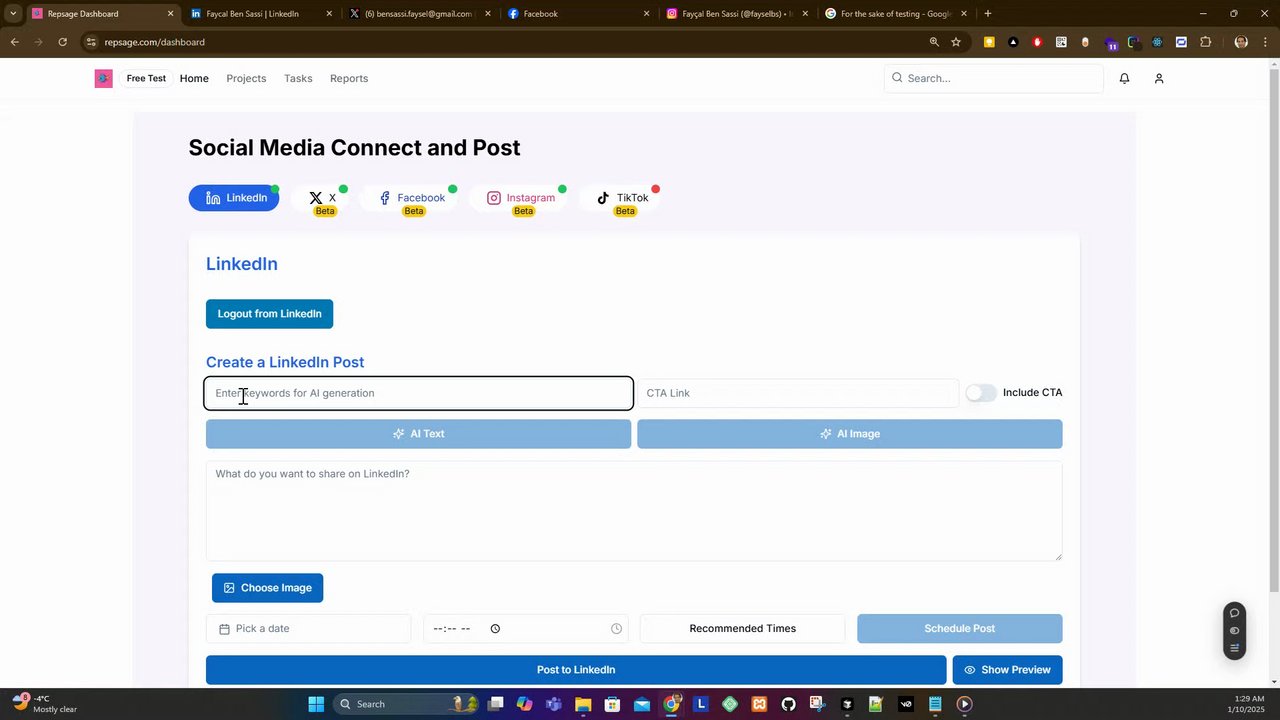Open Chrome profile avatar
1280x720 pixels.
coord(1241,42)
